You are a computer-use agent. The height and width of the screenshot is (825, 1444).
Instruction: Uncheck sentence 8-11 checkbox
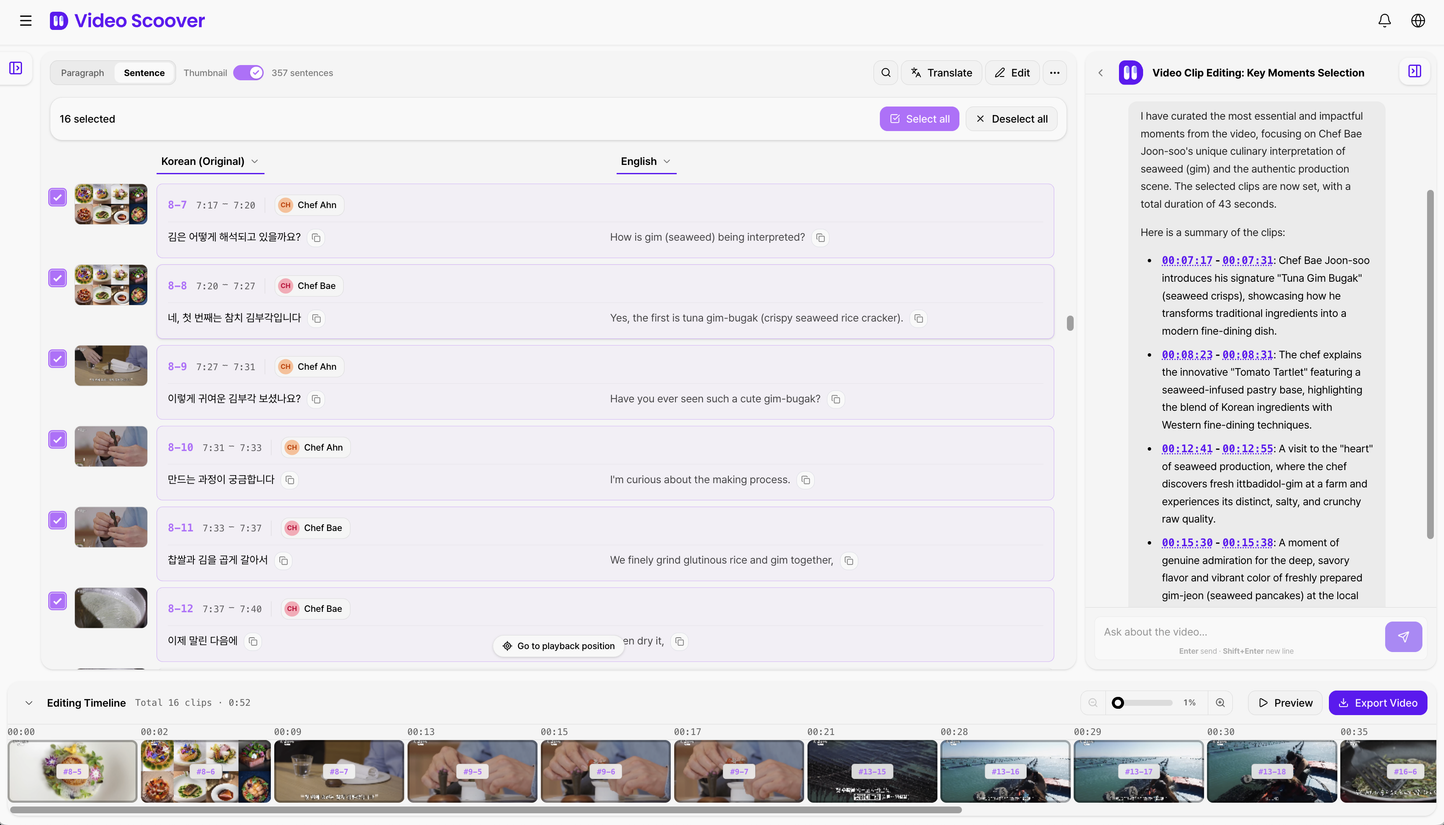click(x=58, y=520)
